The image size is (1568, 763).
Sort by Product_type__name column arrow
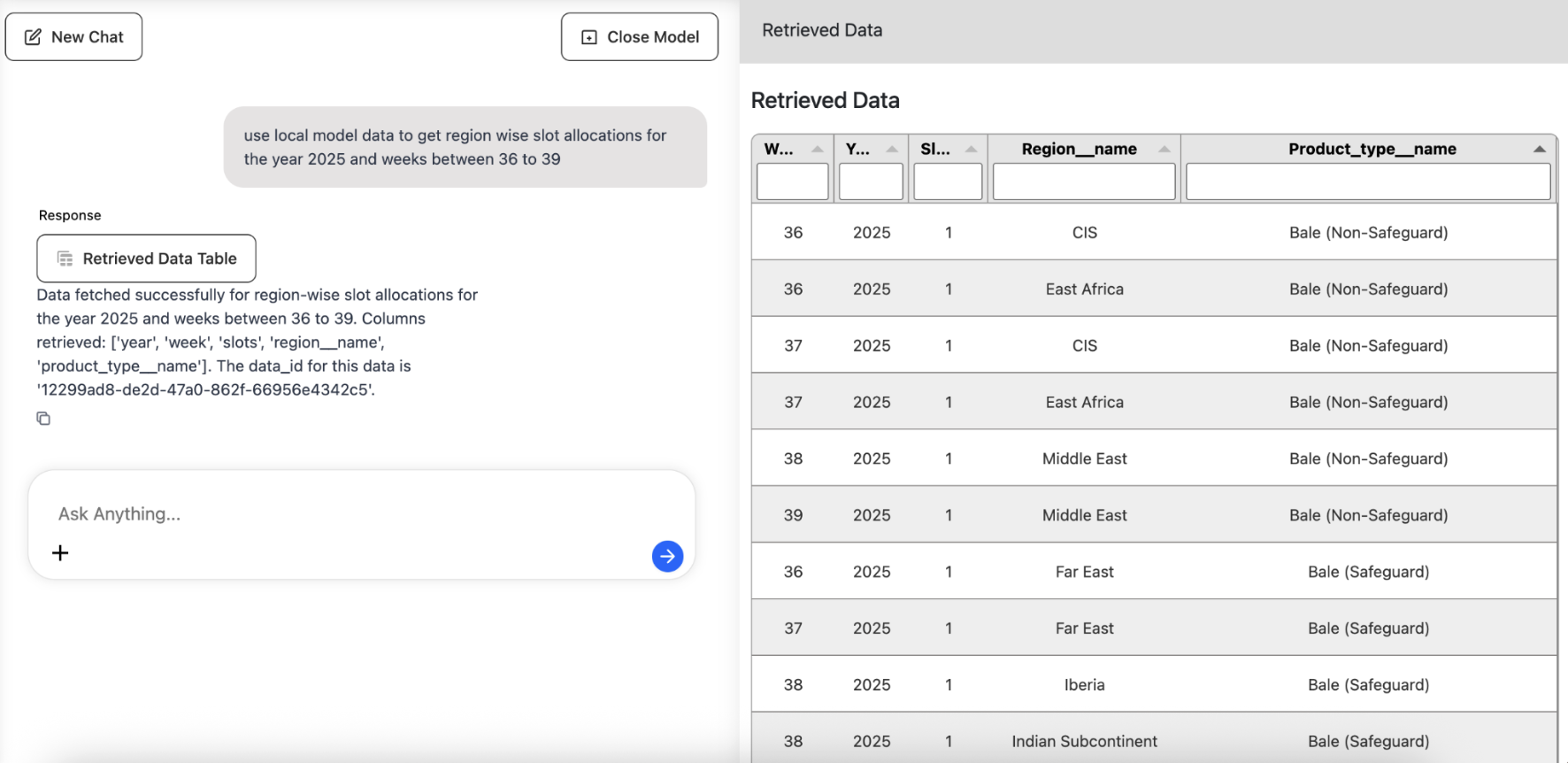point(1539,150)
